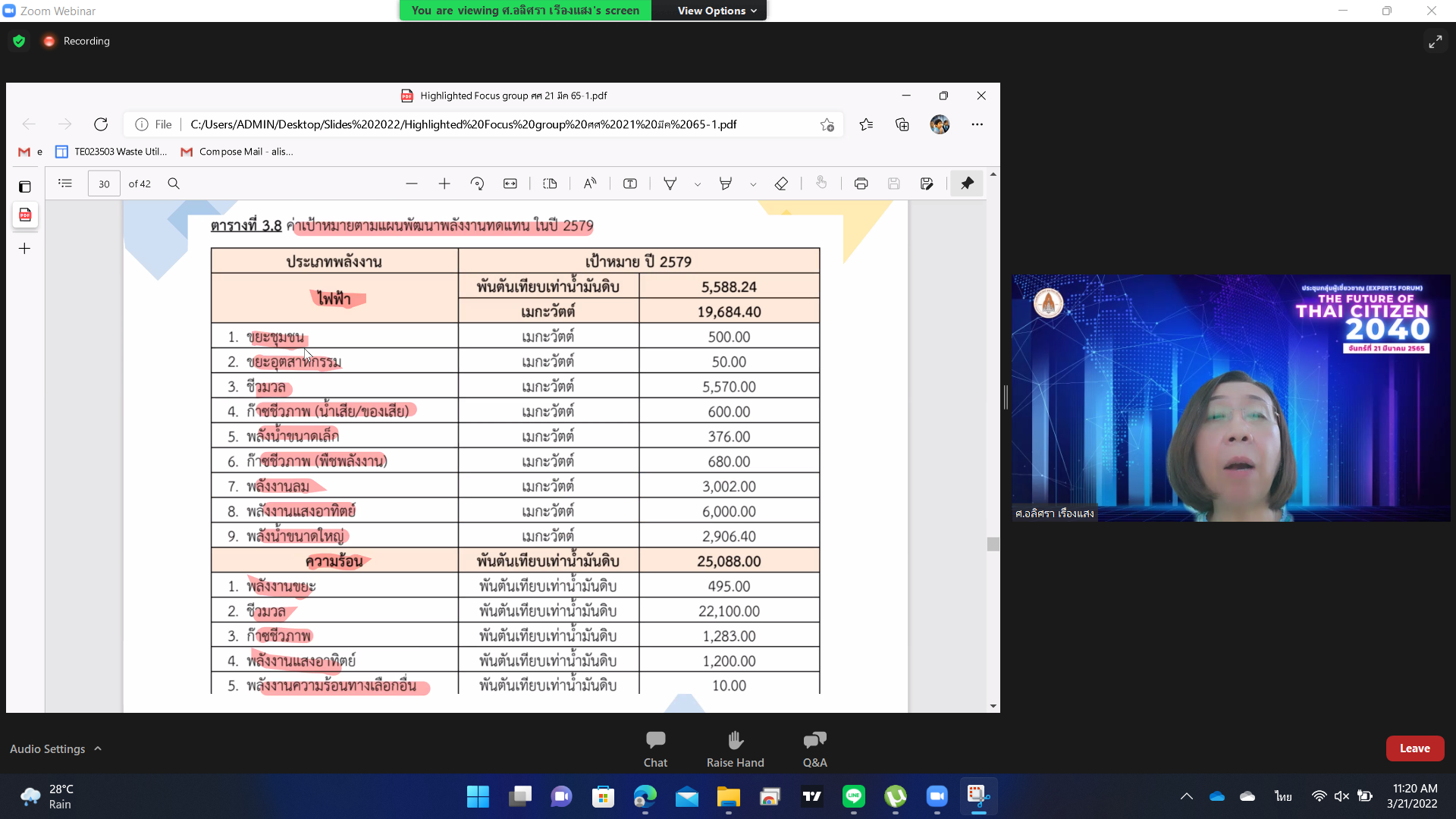Select the Erase tool
Viewport: 1456px width, 819px height.
781,184
